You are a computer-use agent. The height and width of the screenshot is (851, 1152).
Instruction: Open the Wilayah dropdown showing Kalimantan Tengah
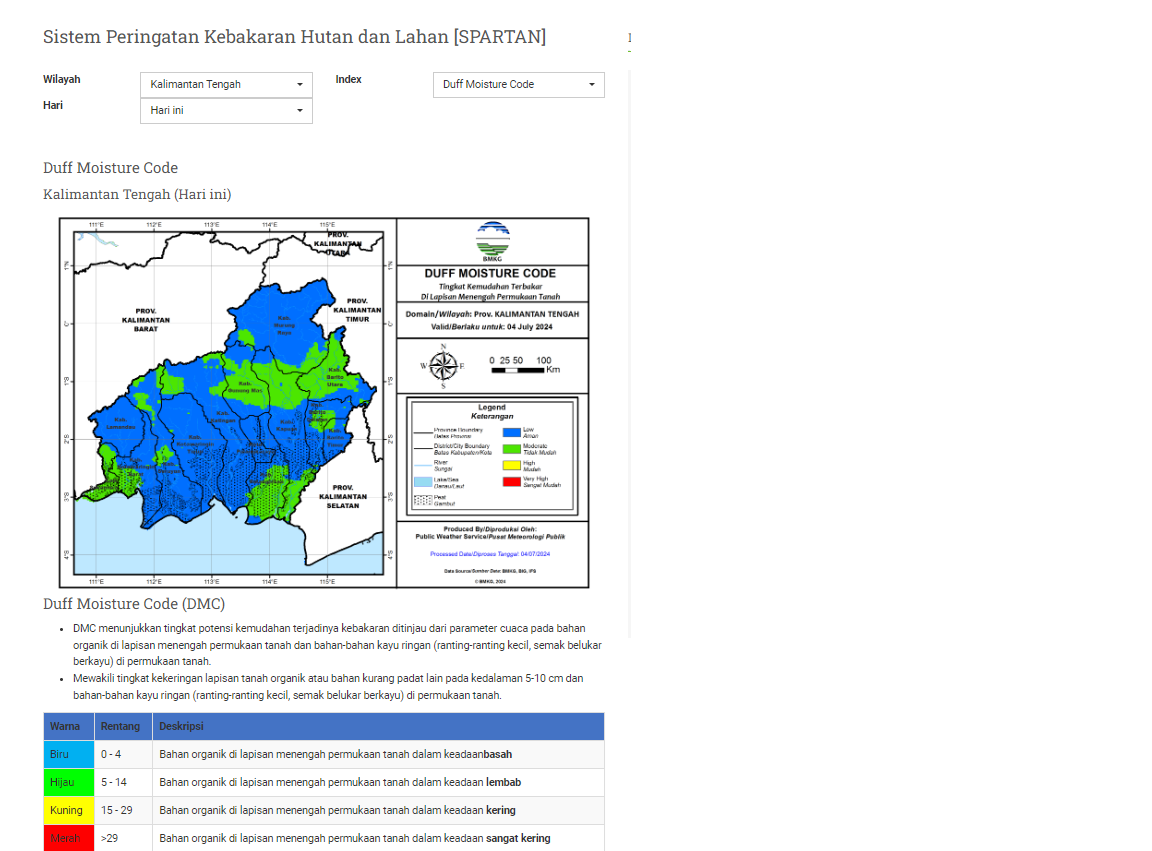pos(226,85)
